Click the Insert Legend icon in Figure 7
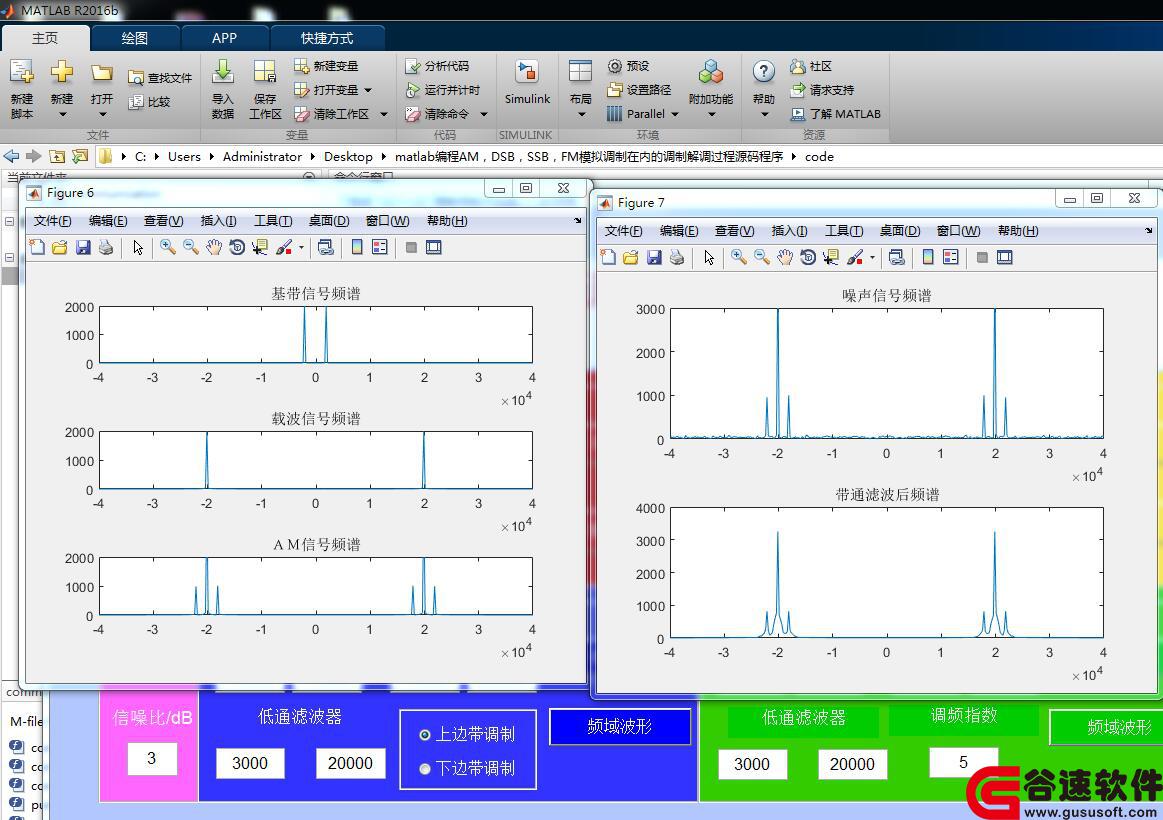 [x=951, y=257]
